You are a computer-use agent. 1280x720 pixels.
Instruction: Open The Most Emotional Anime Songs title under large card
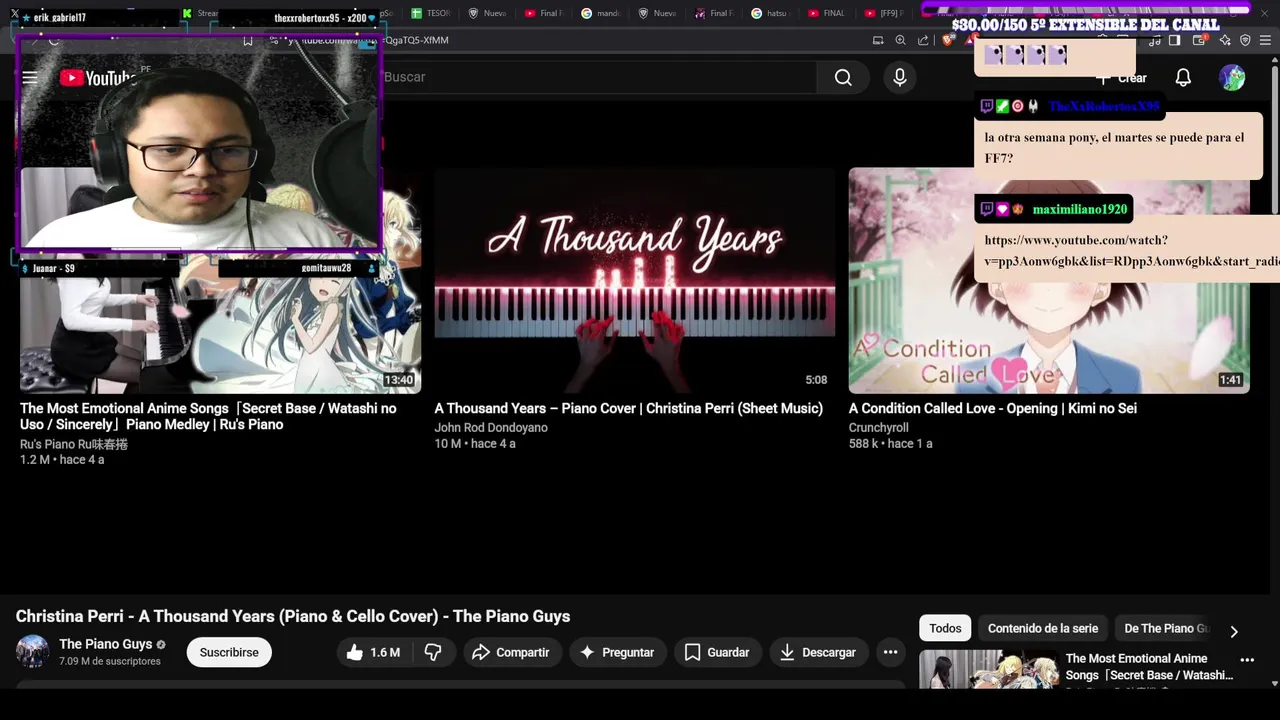point(208,416)
